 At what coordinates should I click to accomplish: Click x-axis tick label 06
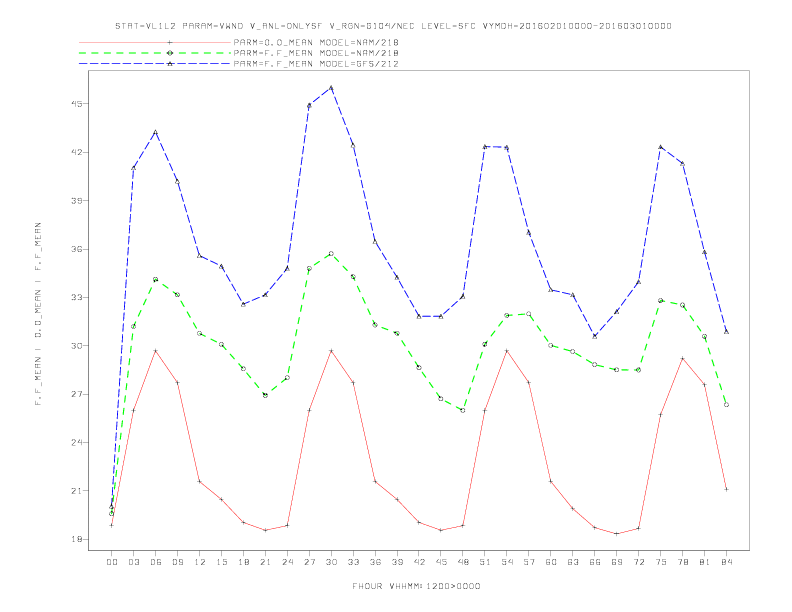[x=156, y=562]
